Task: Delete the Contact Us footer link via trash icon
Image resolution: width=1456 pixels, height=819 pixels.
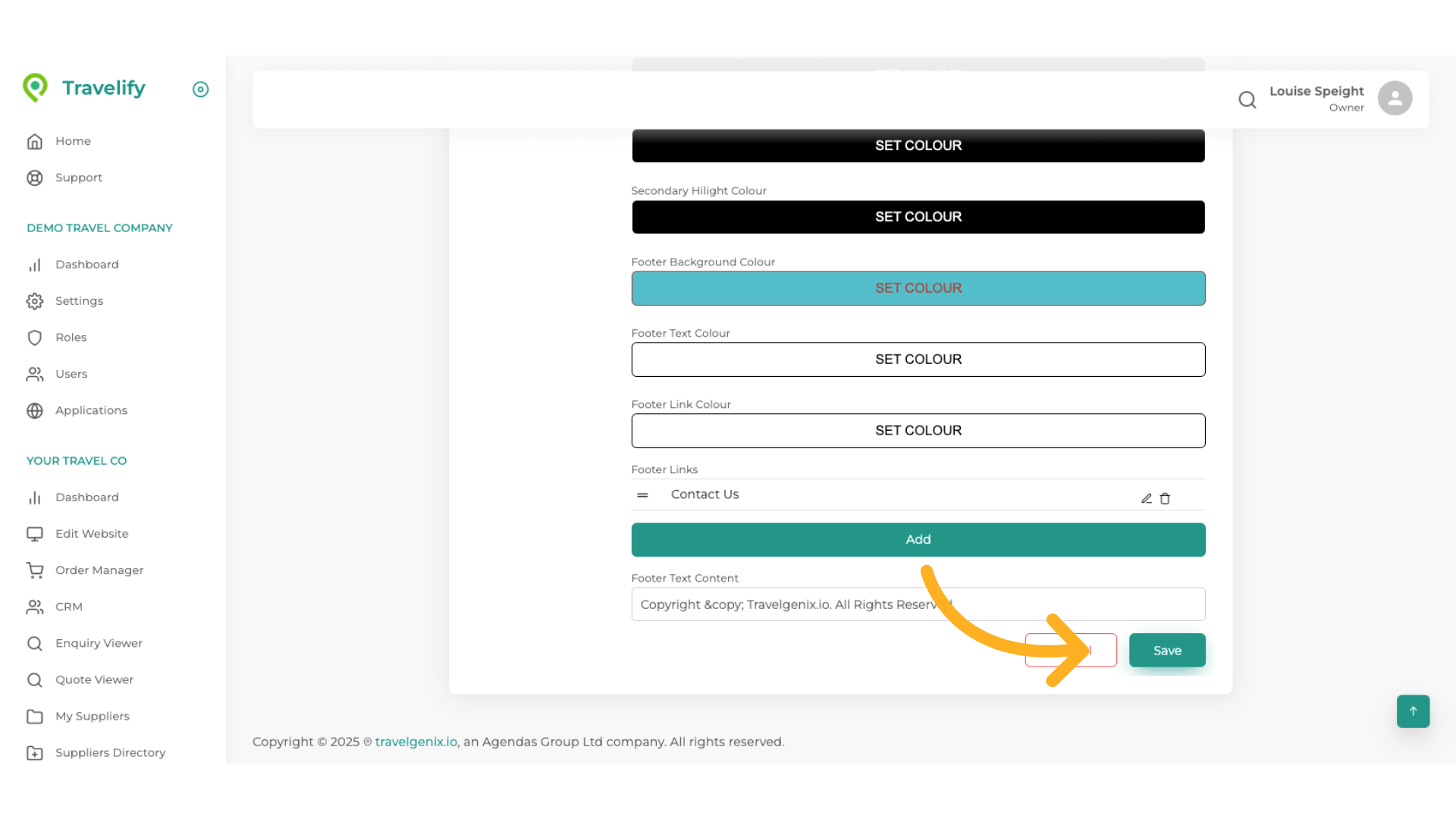Action: pos(1166,498)
